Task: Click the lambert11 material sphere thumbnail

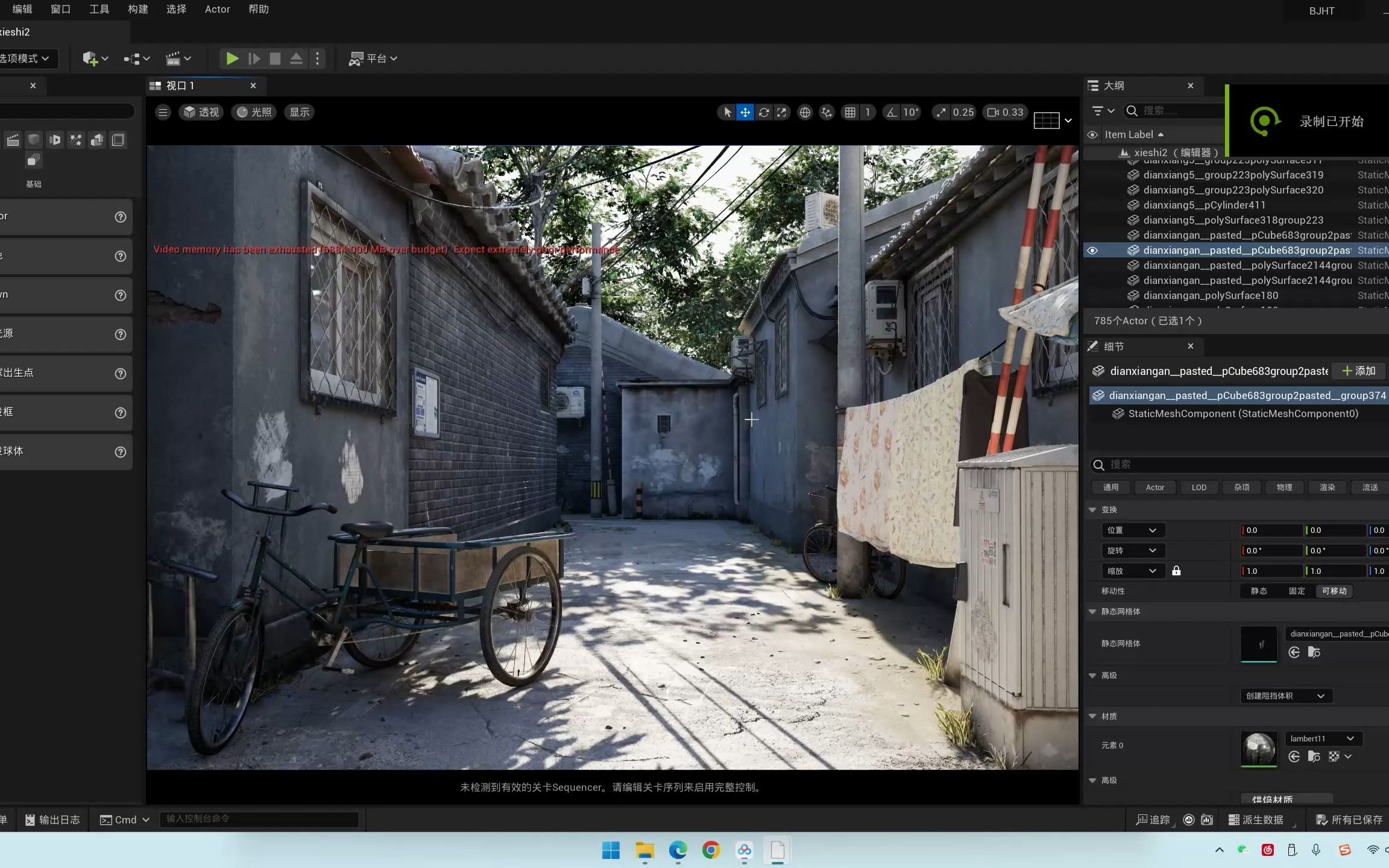Action: 1259,748
